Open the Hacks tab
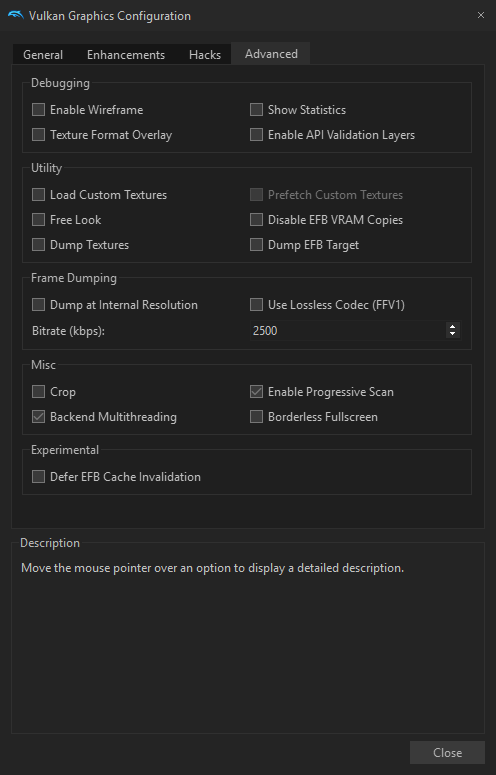Viewport: 496px width, 775px height. [205, 55]
